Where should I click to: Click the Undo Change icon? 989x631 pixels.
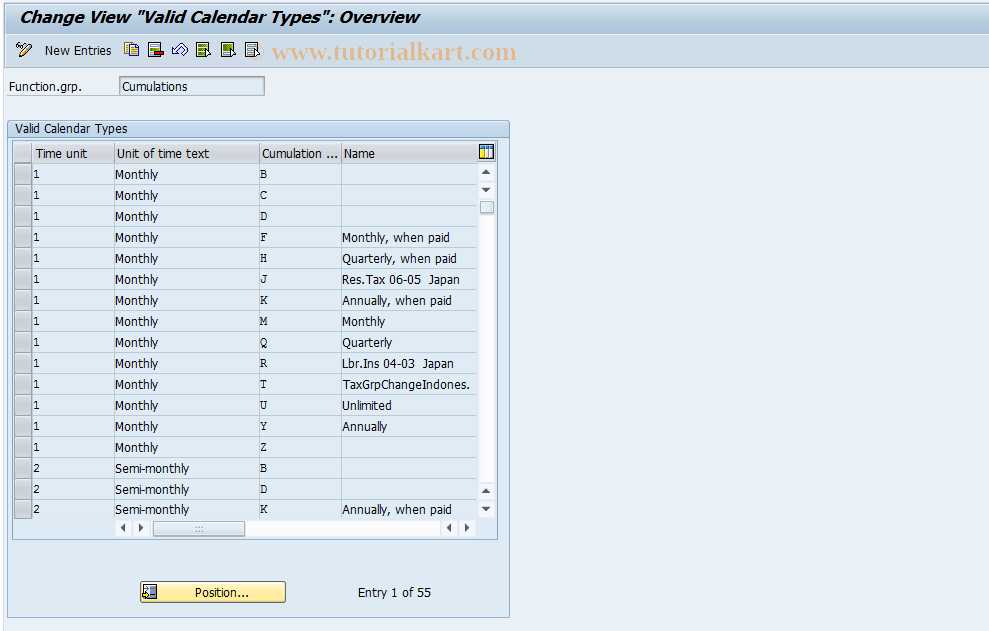[x=180, y=50]
